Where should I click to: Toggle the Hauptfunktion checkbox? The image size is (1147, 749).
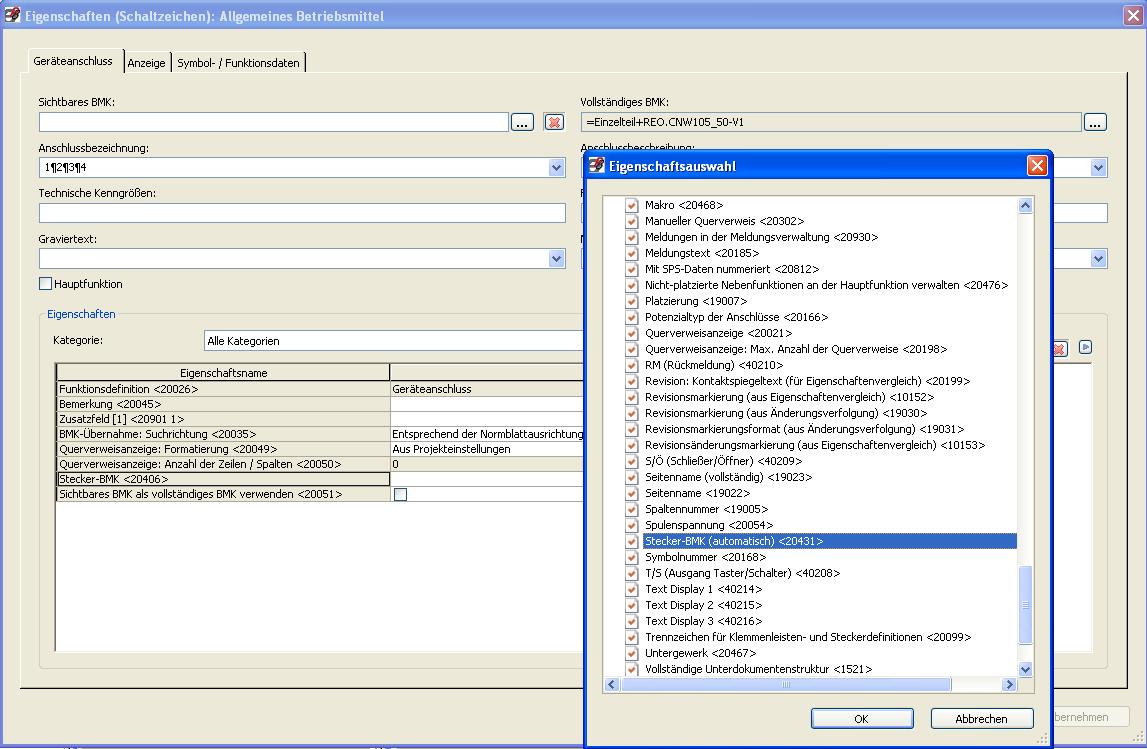[x=45, y=284]
